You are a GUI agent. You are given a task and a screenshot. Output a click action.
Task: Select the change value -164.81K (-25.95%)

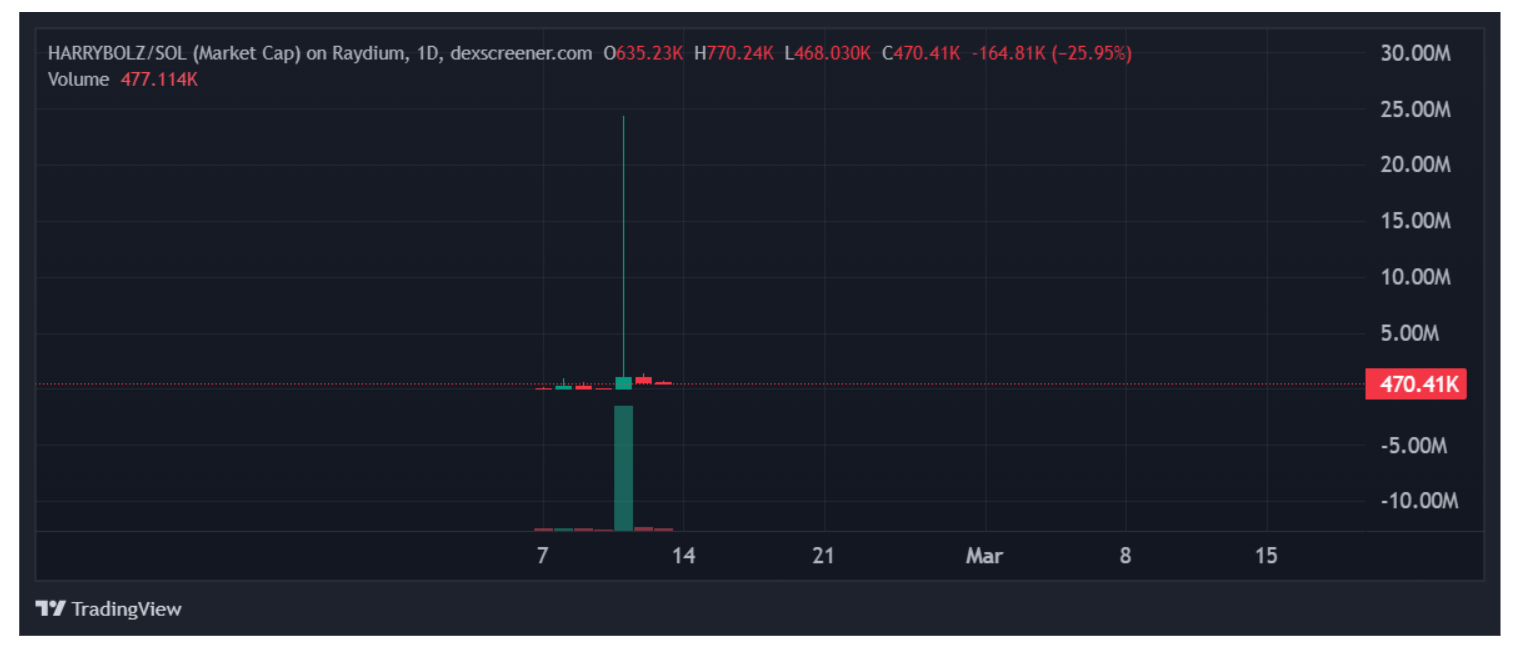pyautogui.click(x=1052, y=53)
